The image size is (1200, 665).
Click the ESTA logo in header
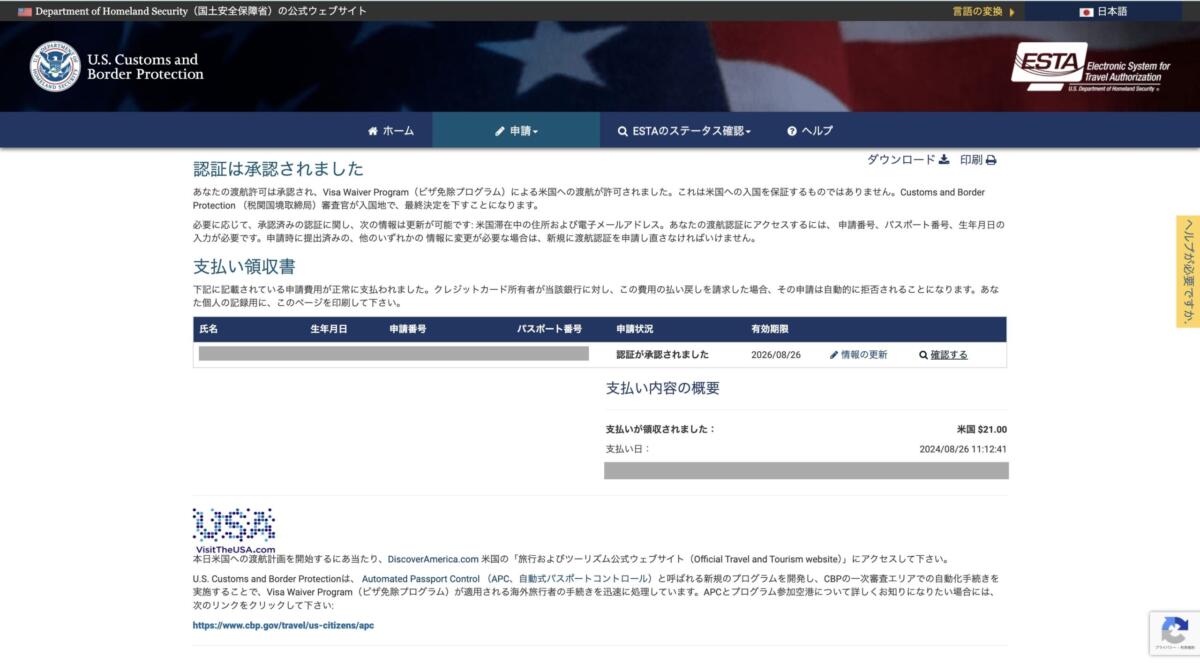point(1091,67)
